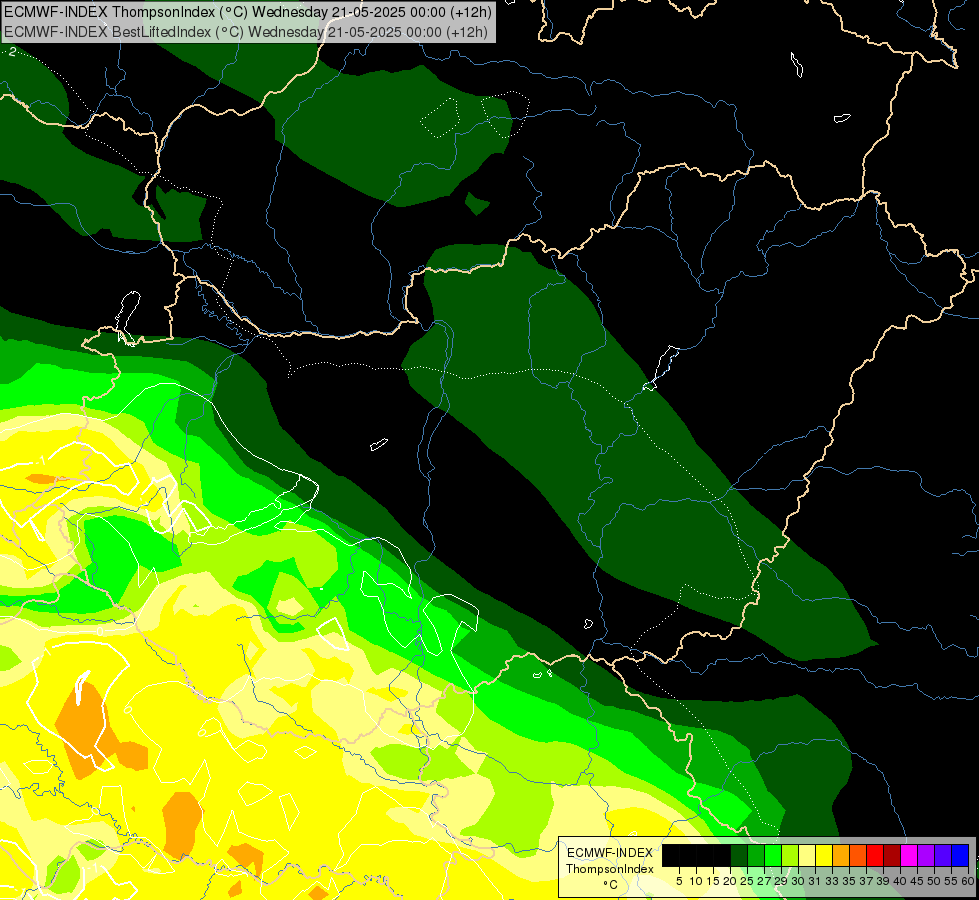
Task: Click the orange-red 35–37 legend swatch
Action: click(x=858, y=855)
